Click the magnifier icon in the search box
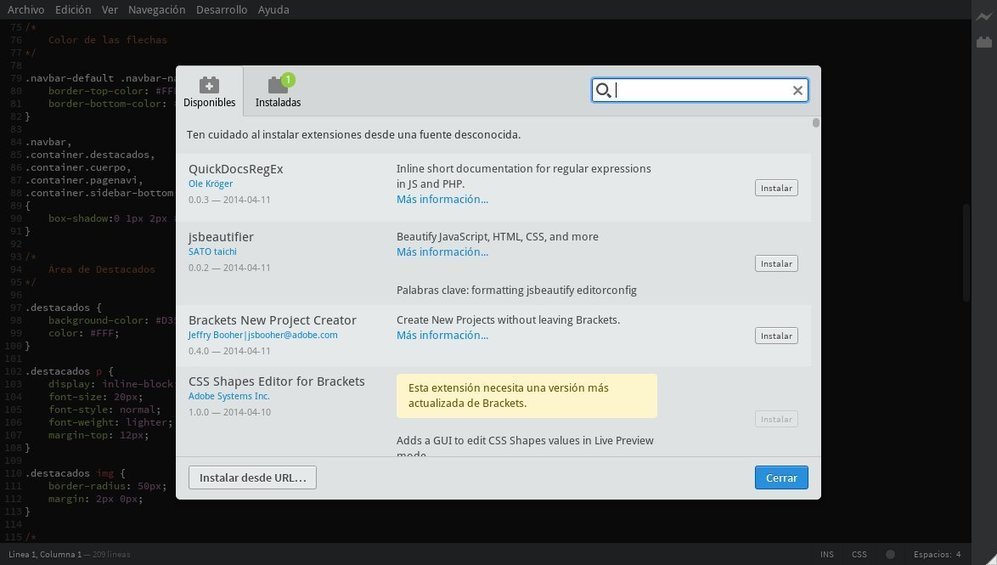 [603, 91]
